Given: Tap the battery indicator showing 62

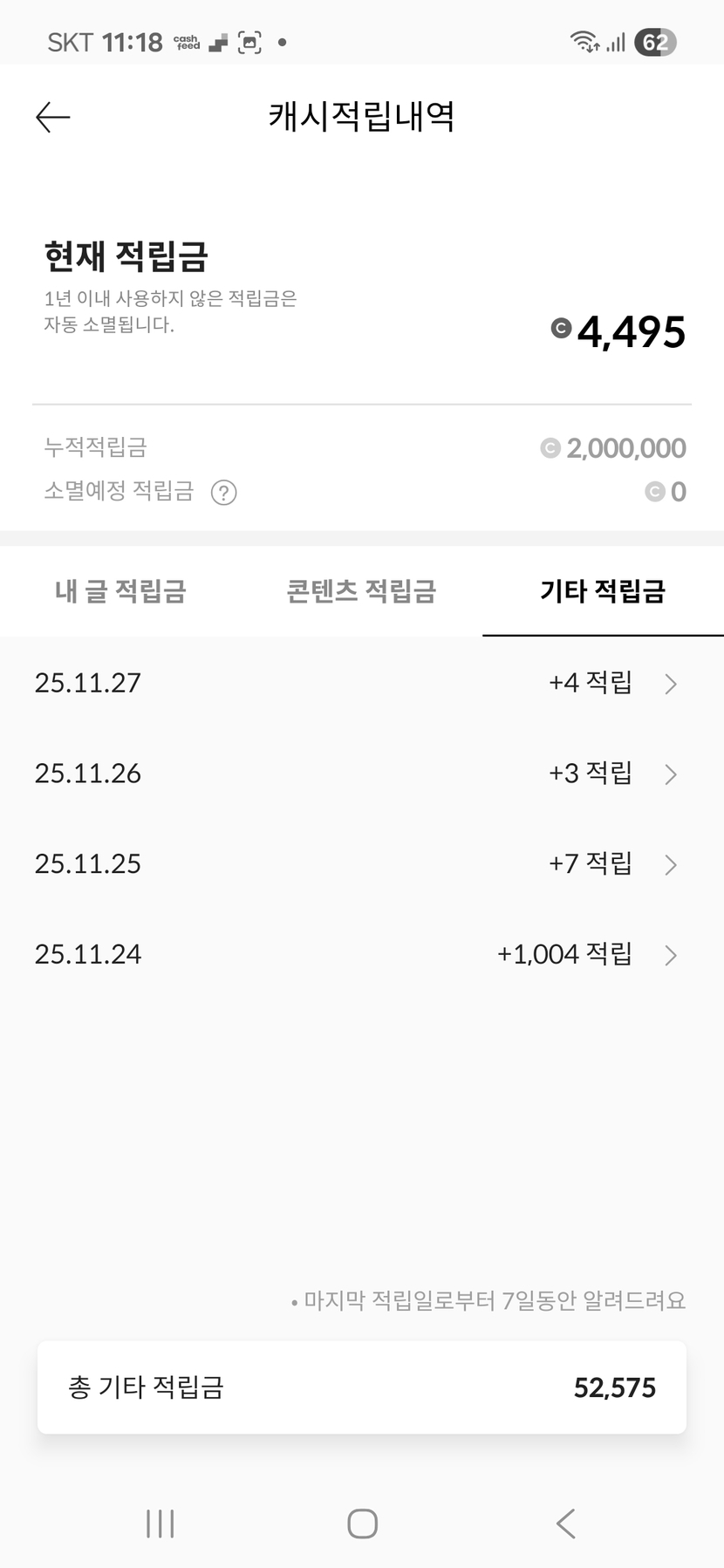Looking at the screenshot, I should 655,42.
